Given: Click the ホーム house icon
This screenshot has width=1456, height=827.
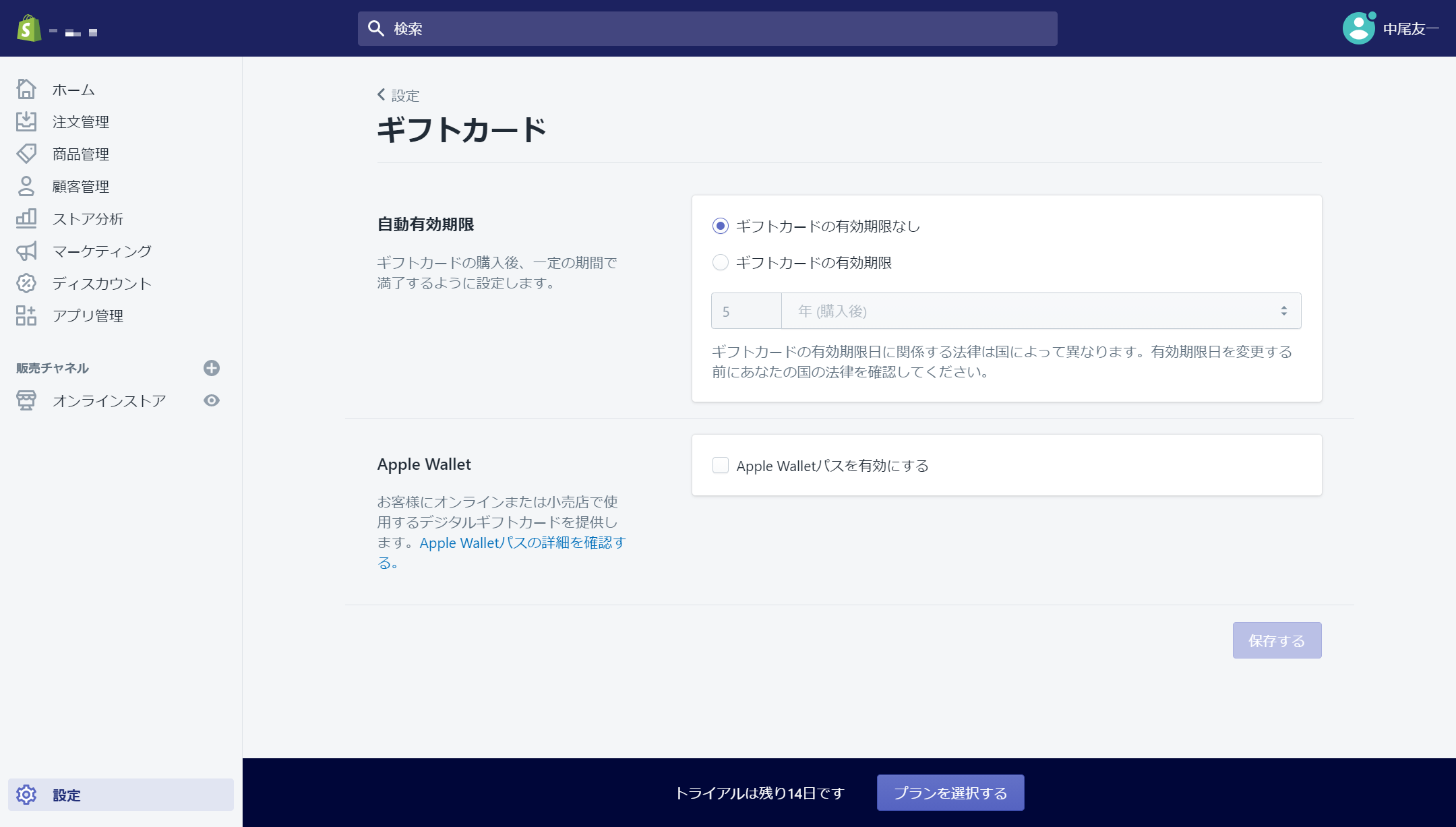Looking at the screenshot, I should click(x=26, y=89).
